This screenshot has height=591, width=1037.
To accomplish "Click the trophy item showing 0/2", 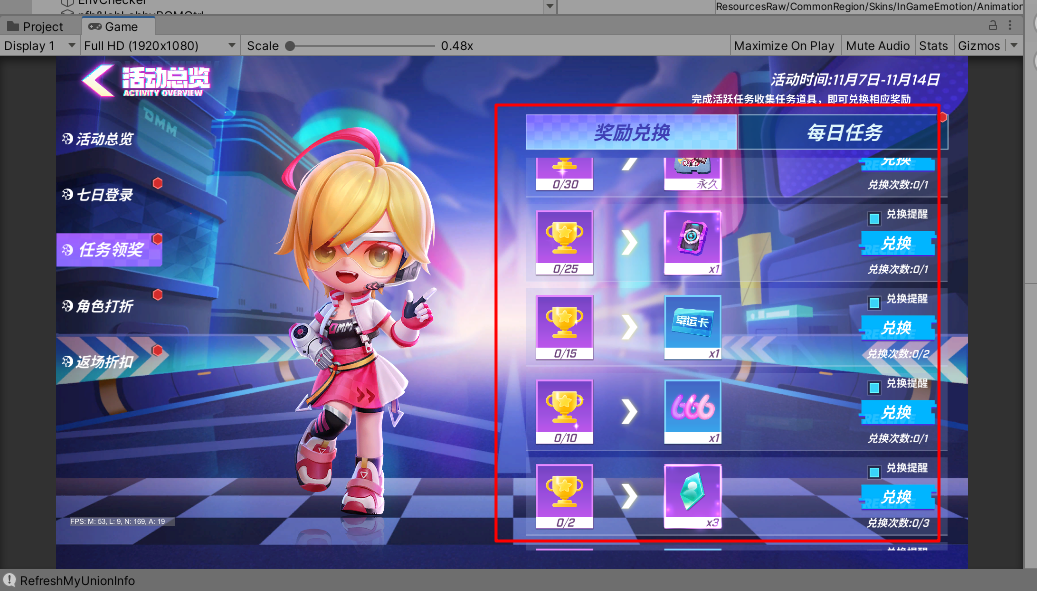I will coord(564,496).
